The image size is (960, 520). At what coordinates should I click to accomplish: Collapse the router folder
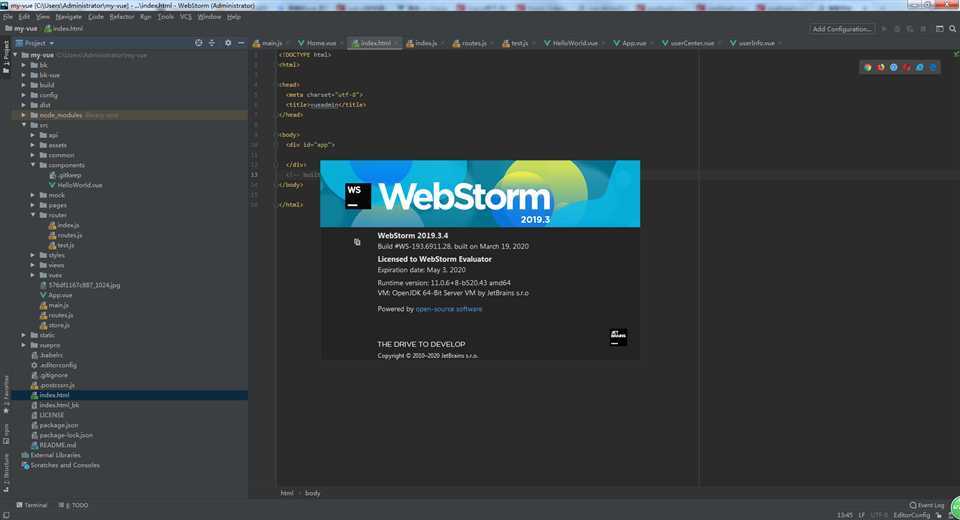click(33, 215)
